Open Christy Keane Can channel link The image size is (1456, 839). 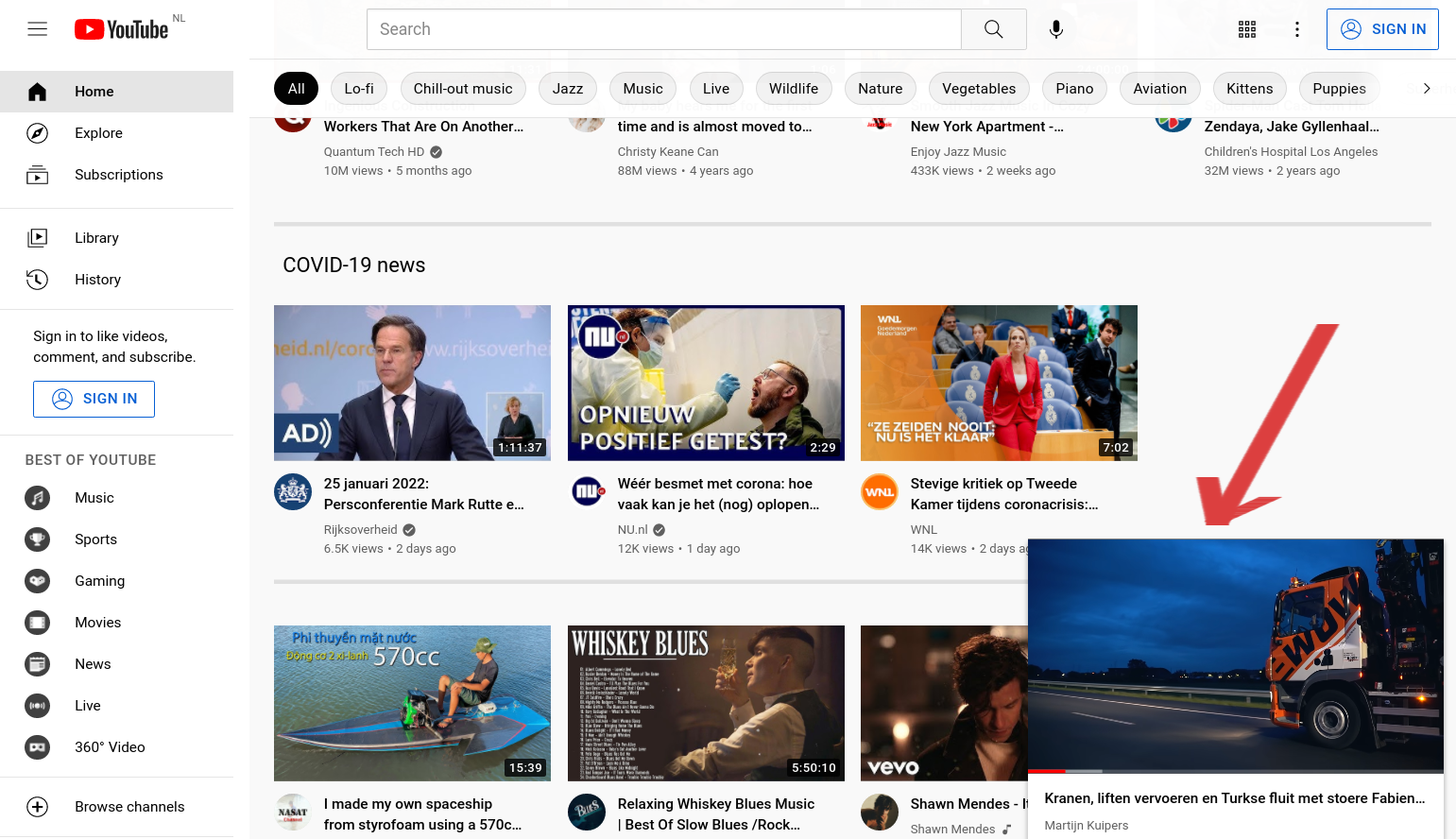[668, 152]
